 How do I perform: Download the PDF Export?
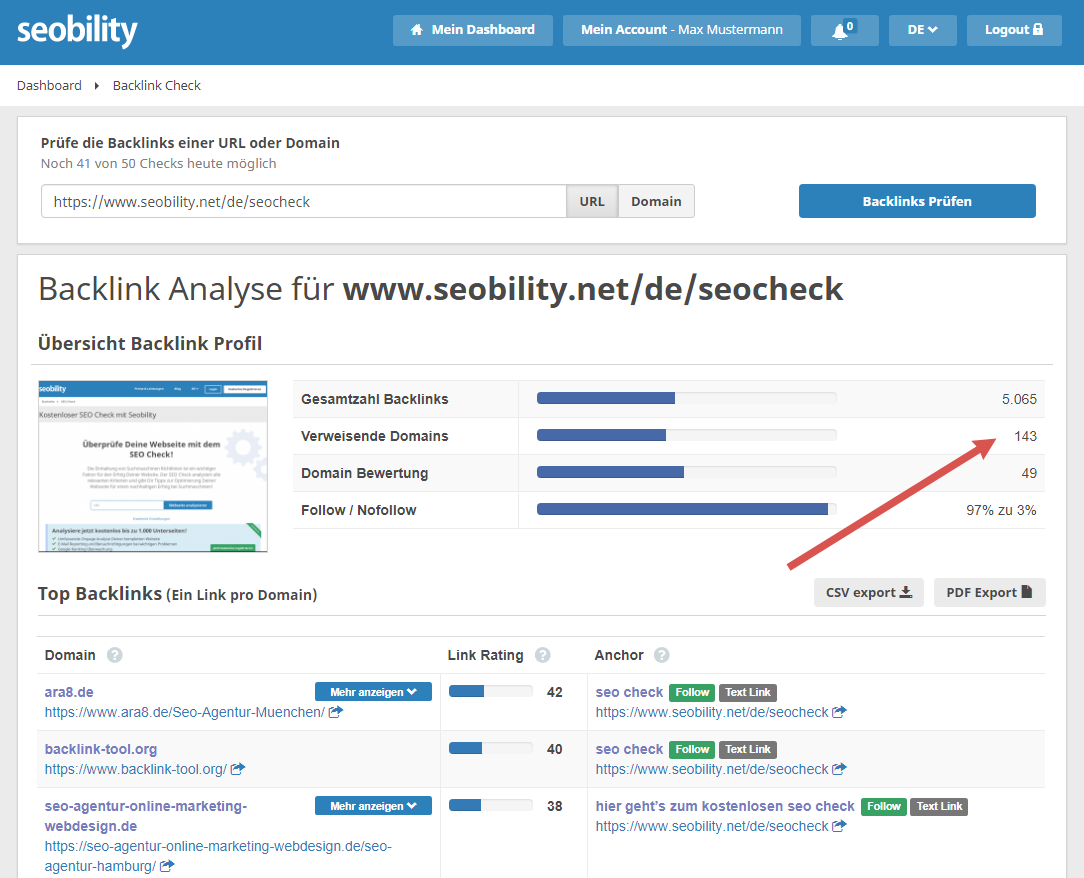tap(989, 592)
